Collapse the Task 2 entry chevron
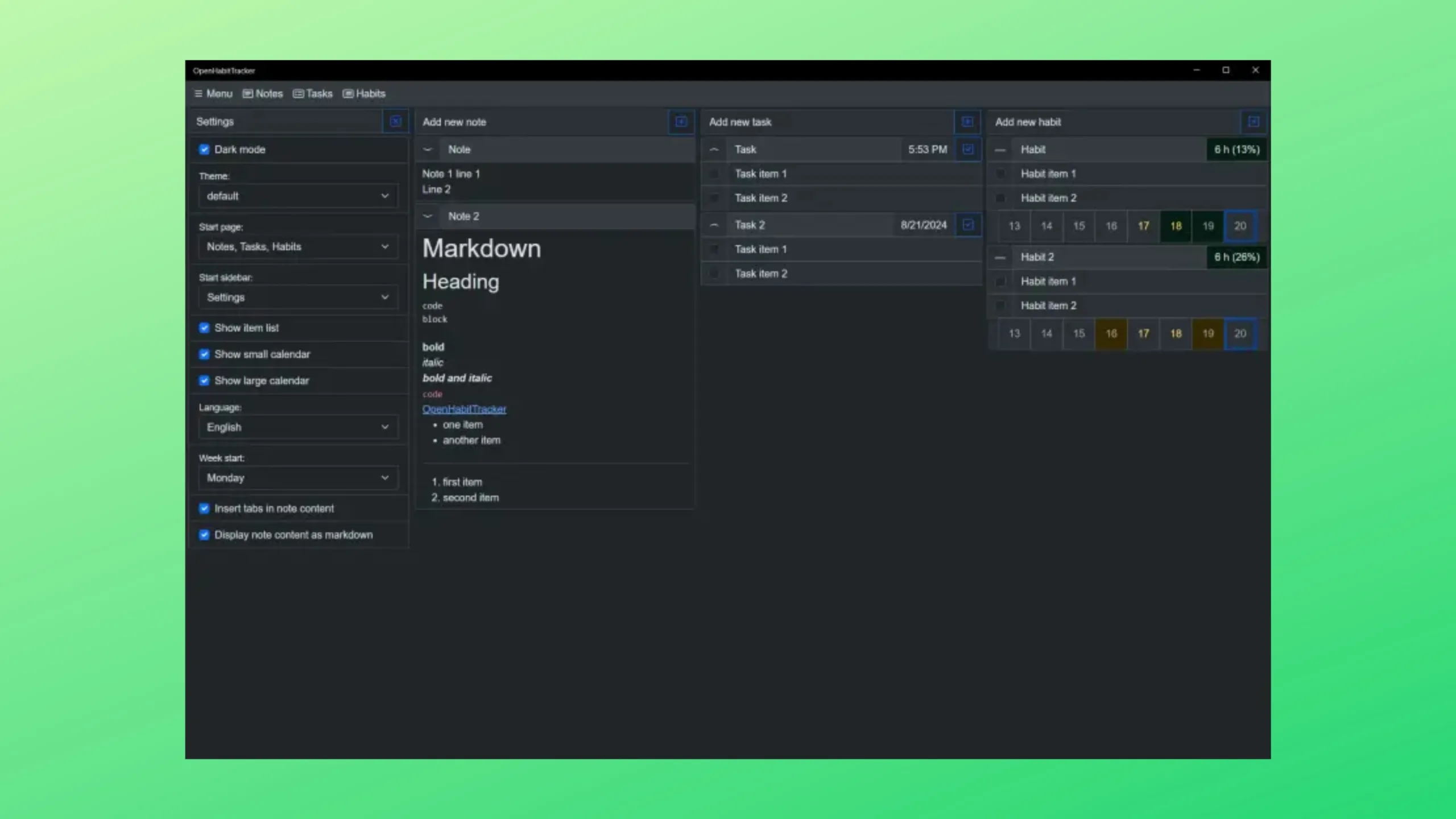 [x=714, y=225]
